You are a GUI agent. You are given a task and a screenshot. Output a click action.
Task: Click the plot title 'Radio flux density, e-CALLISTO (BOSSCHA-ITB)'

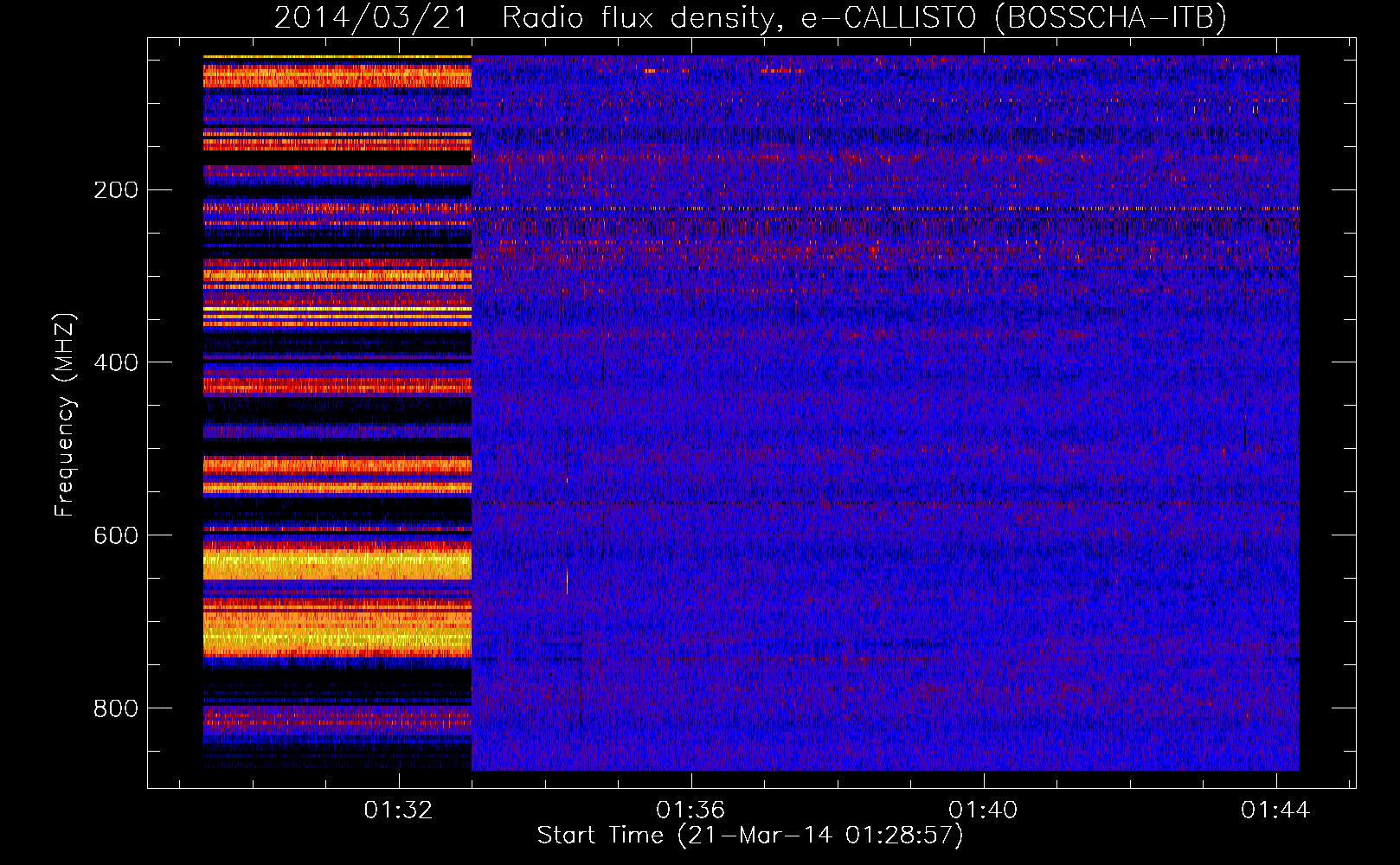pos(864,18)
